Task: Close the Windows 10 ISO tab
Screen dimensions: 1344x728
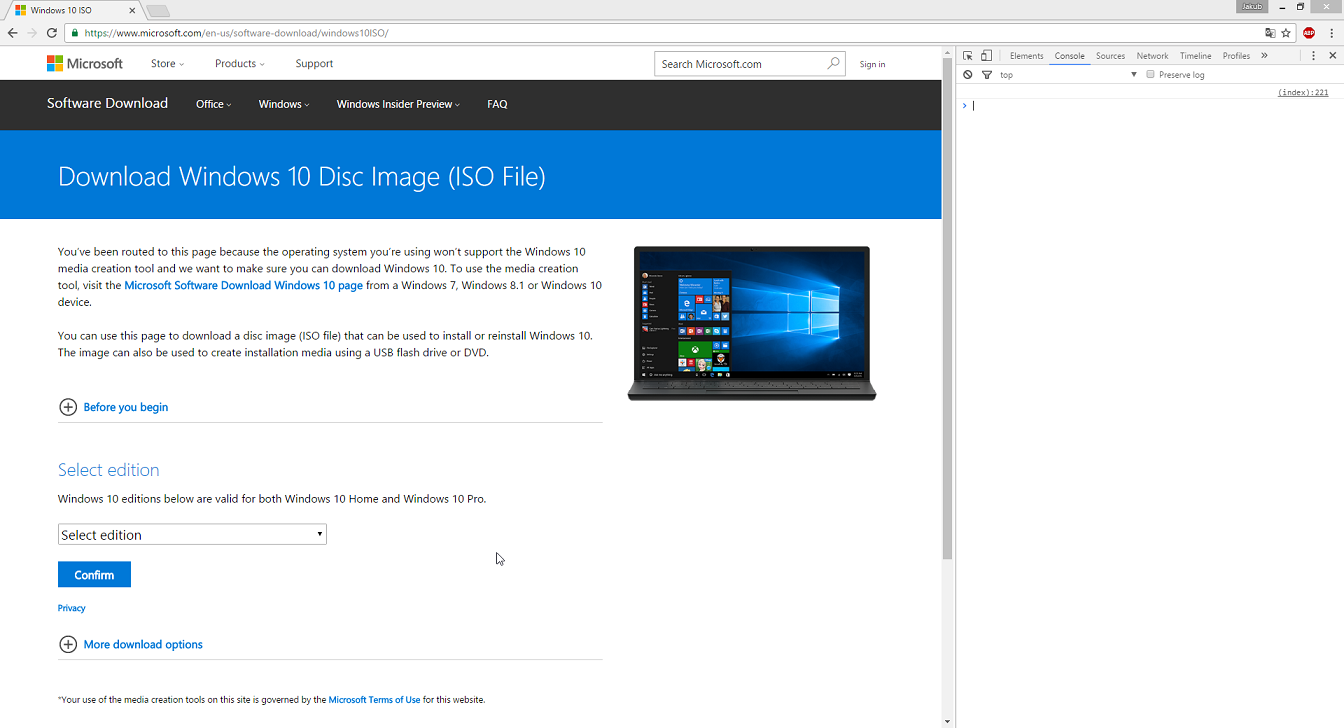Action: [132, 11]
